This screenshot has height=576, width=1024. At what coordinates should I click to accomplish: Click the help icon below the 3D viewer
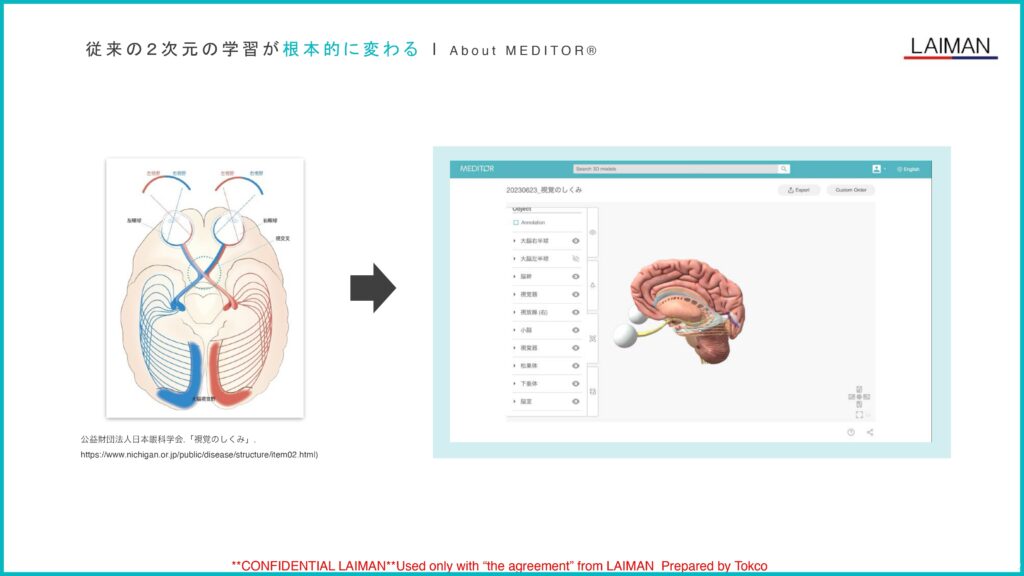point(851,432)
